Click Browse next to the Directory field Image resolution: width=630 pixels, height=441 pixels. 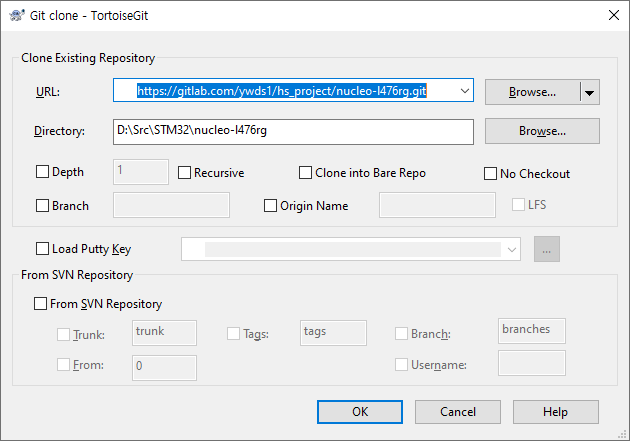coord(542,131)
